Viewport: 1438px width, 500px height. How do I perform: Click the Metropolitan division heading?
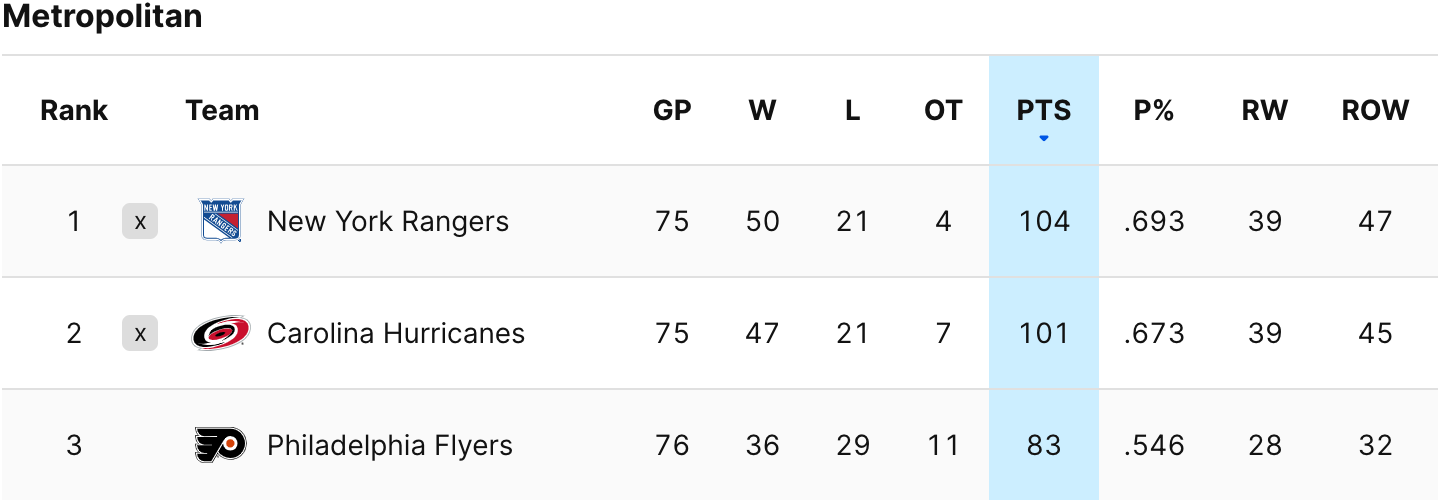102,17
